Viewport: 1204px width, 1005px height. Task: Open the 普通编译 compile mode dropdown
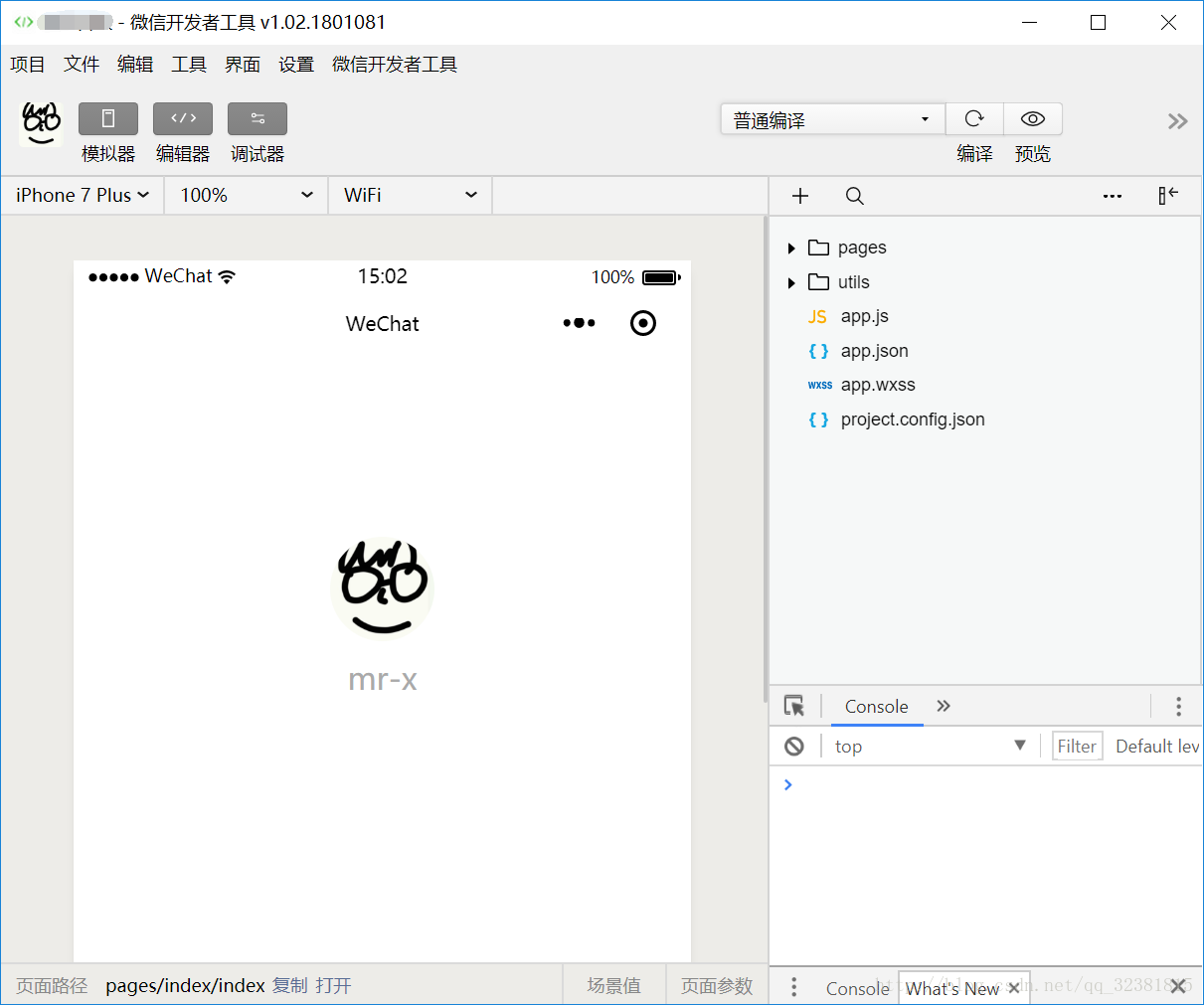(832, 119)
